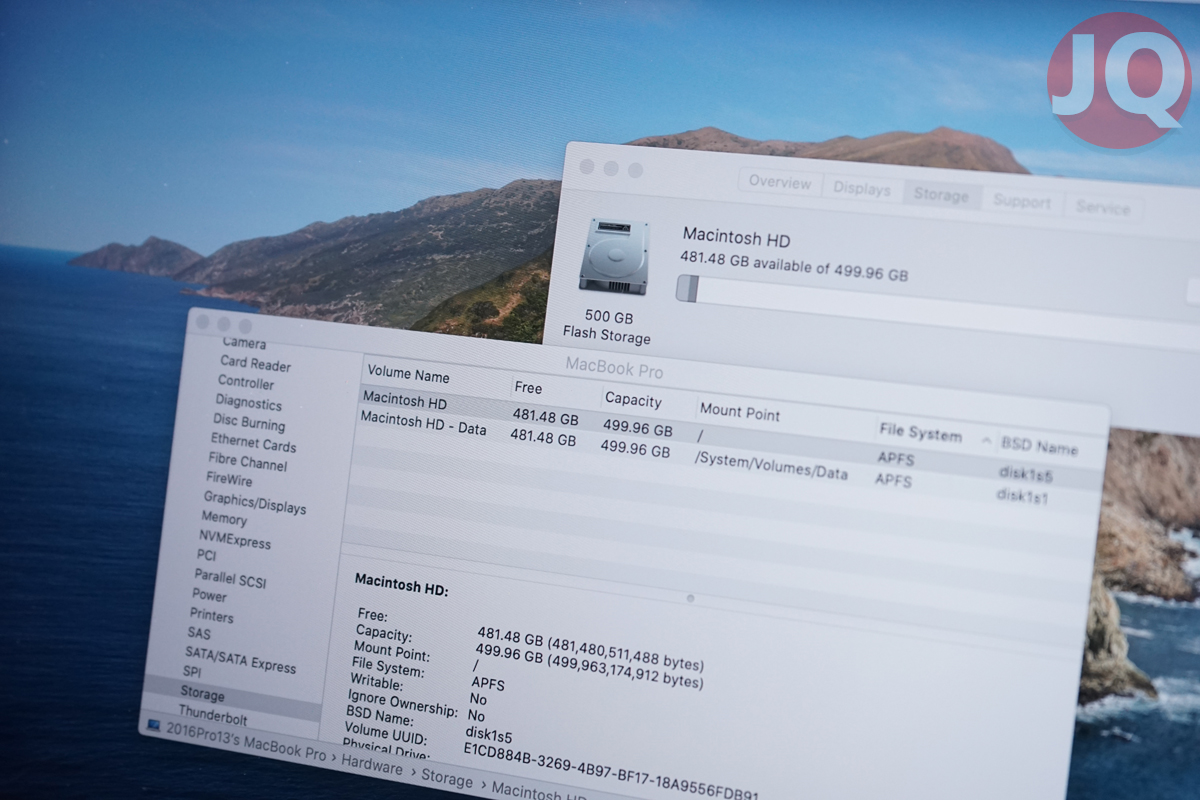This screenshot has width=1200, height=800.
Task: Click the File System column header
Action: tap(921, 432)
